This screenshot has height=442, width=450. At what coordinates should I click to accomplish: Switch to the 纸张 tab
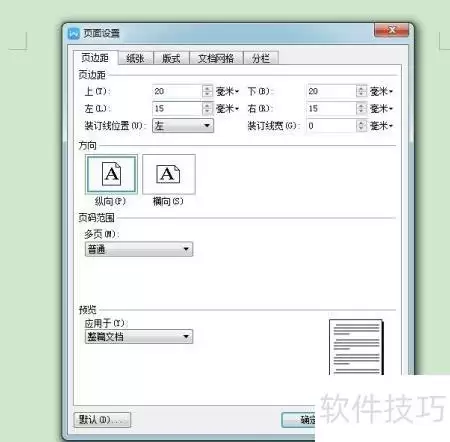tap(135, 58)
